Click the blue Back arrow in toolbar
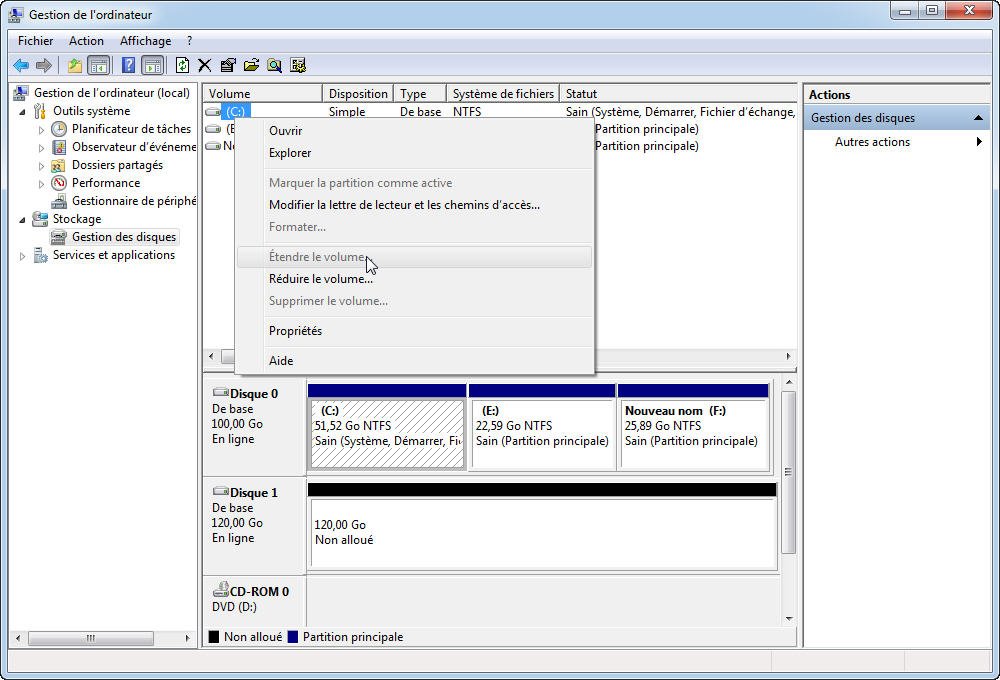 [x=21, y=65]
